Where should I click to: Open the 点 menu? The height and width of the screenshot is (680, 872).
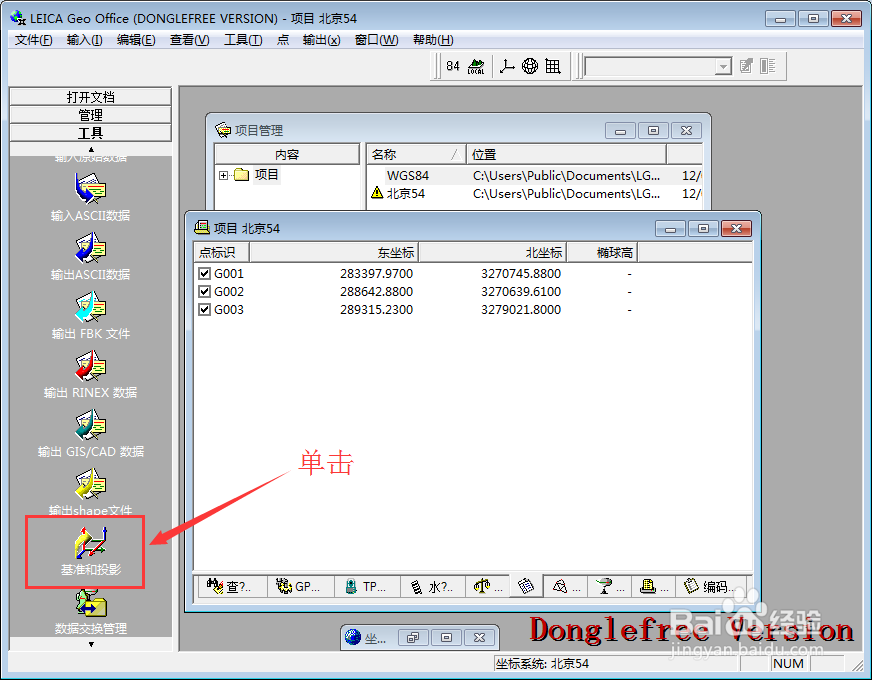point(283,40)
